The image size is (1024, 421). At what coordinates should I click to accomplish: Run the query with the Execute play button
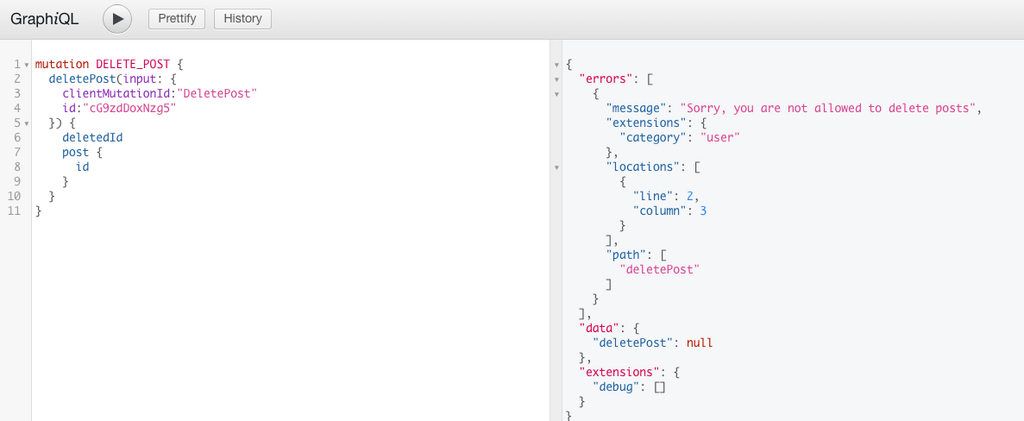pos(118,19)
